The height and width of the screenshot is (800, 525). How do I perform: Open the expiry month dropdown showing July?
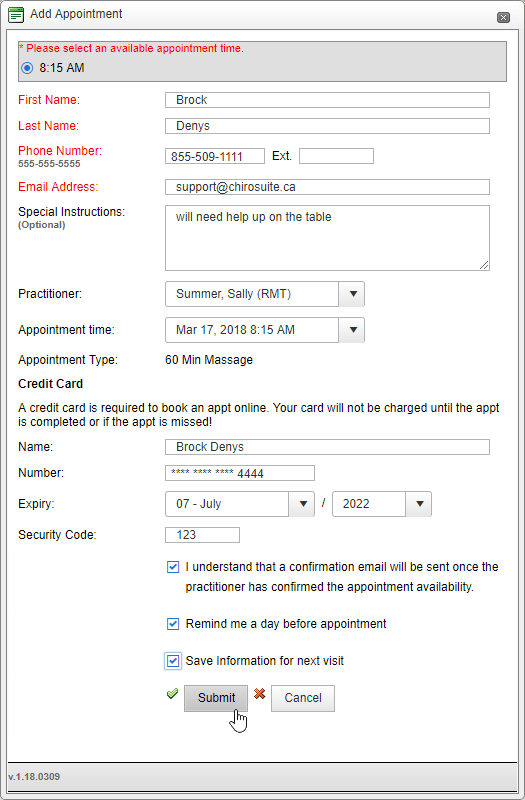pyautogui.click(x=240, y=504)
